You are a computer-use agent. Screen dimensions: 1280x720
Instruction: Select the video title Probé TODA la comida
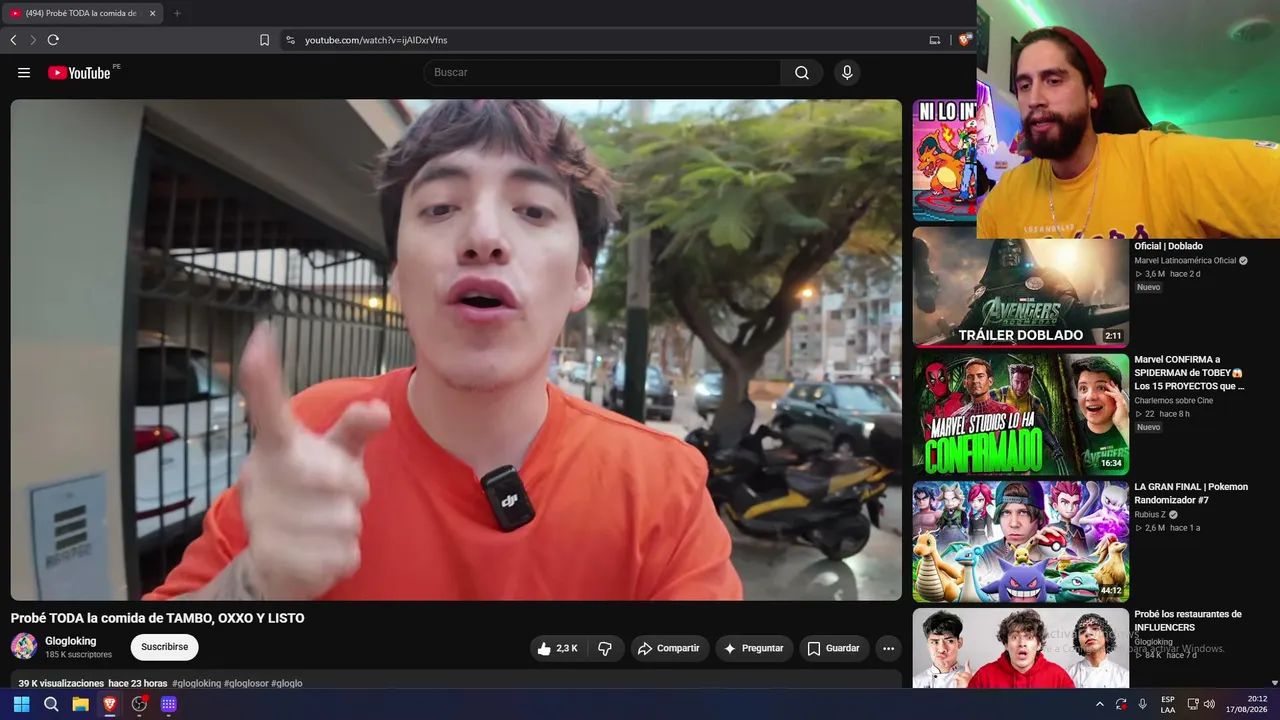click(x=158, y=618)
